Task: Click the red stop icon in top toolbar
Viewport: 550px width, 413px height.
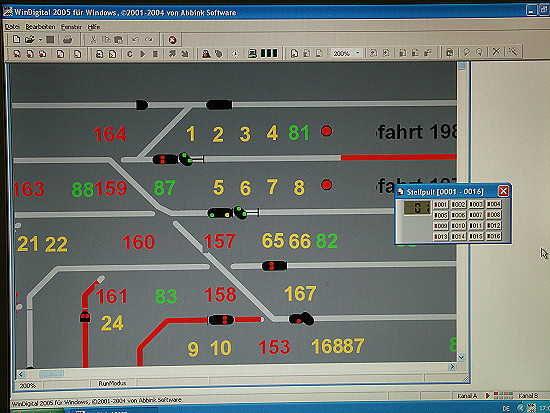Action: (x=172, y=40)
